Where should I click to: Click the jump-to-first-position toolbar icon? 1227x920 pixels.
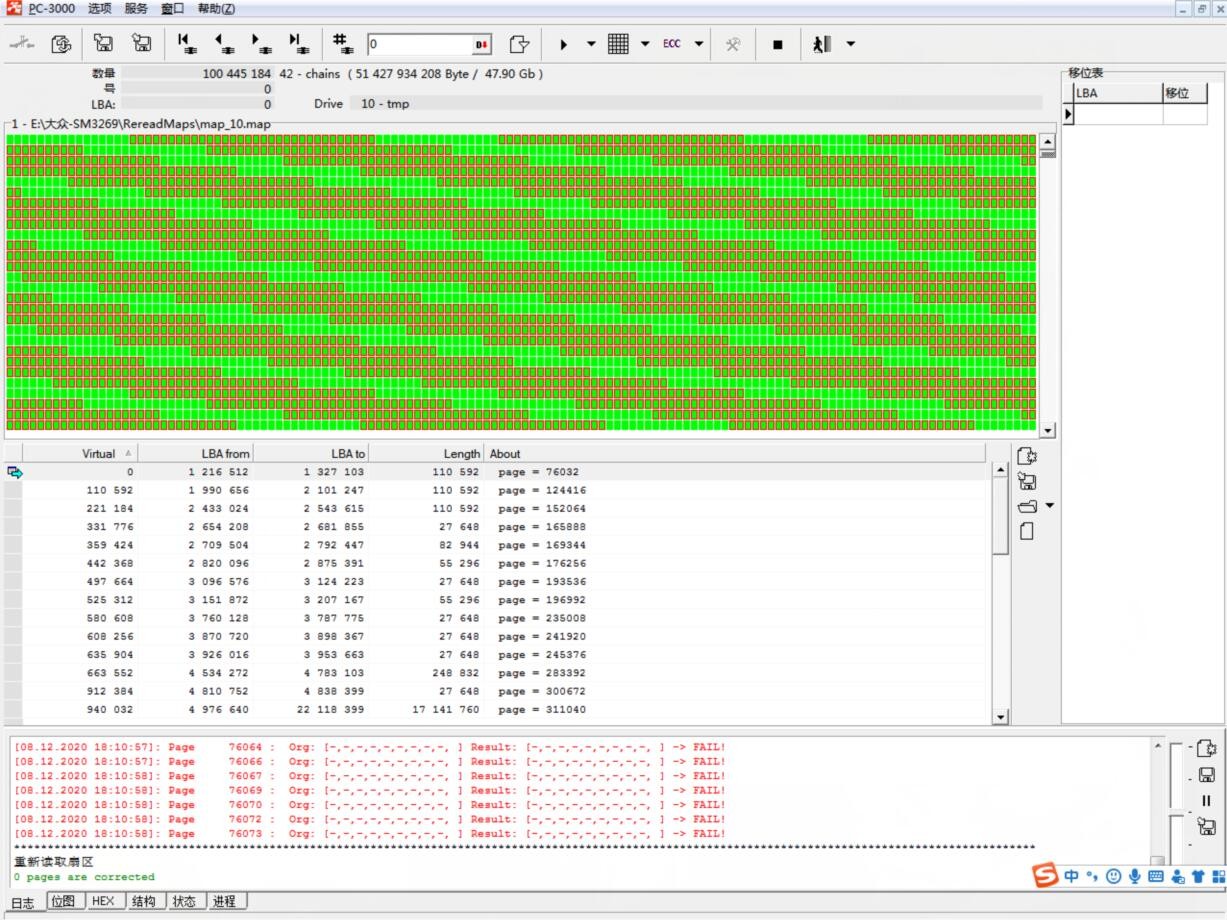click(x=187, y=43)
